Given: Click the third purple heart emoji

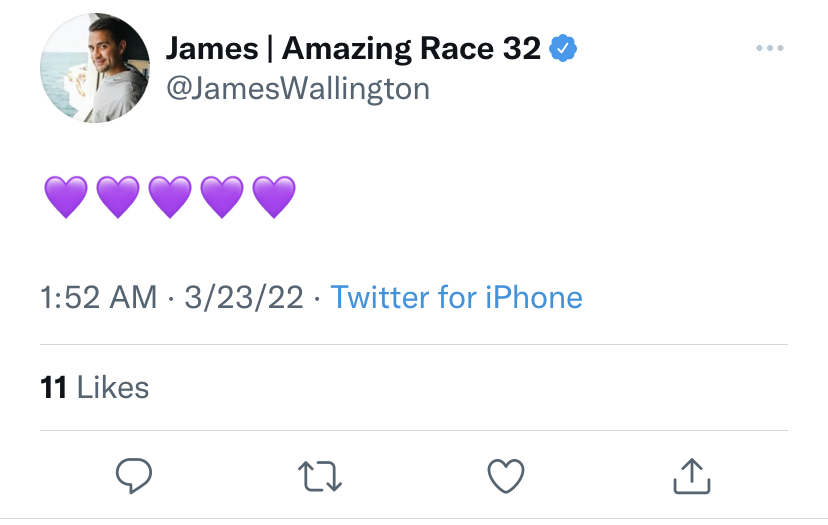Looking at the screenshot, I should 170,197.
